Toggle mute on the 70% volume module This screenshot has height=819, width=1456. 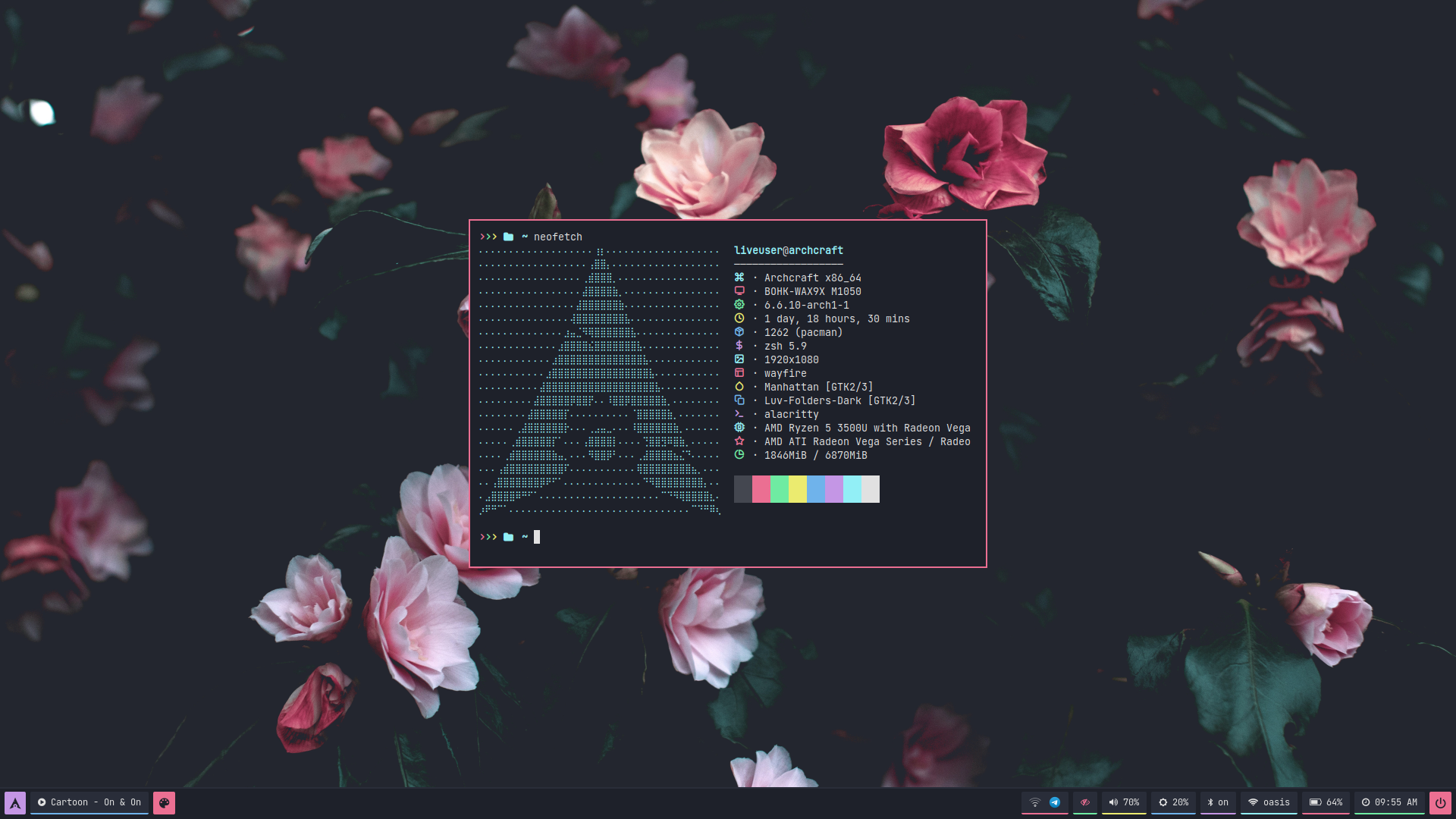click(1124, 802)
